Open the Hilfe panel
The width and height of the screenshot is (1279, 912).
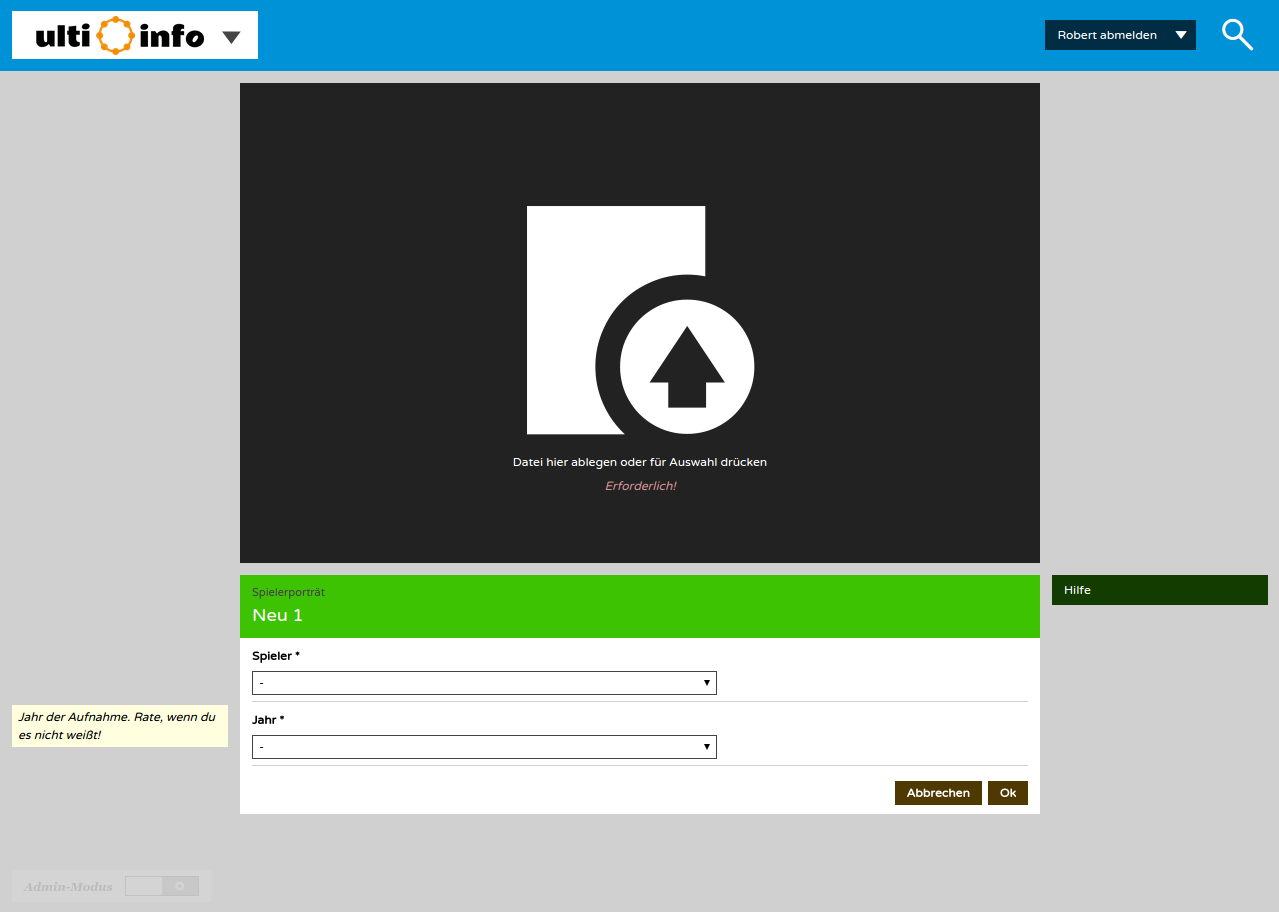tap(1159, 590)
